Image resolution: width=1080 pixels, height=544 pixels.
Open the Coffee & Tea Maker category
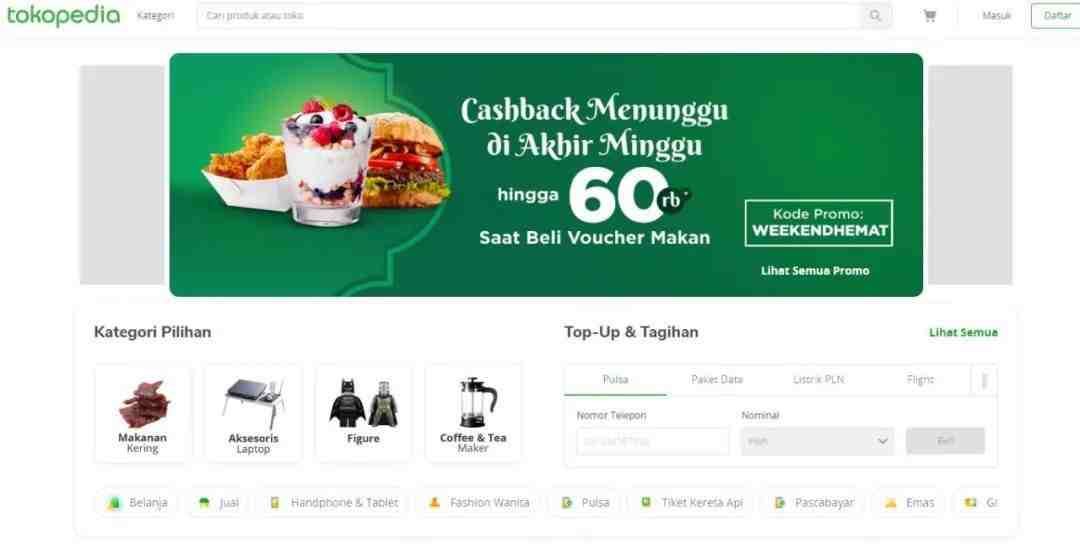click(x=473, y=414)
